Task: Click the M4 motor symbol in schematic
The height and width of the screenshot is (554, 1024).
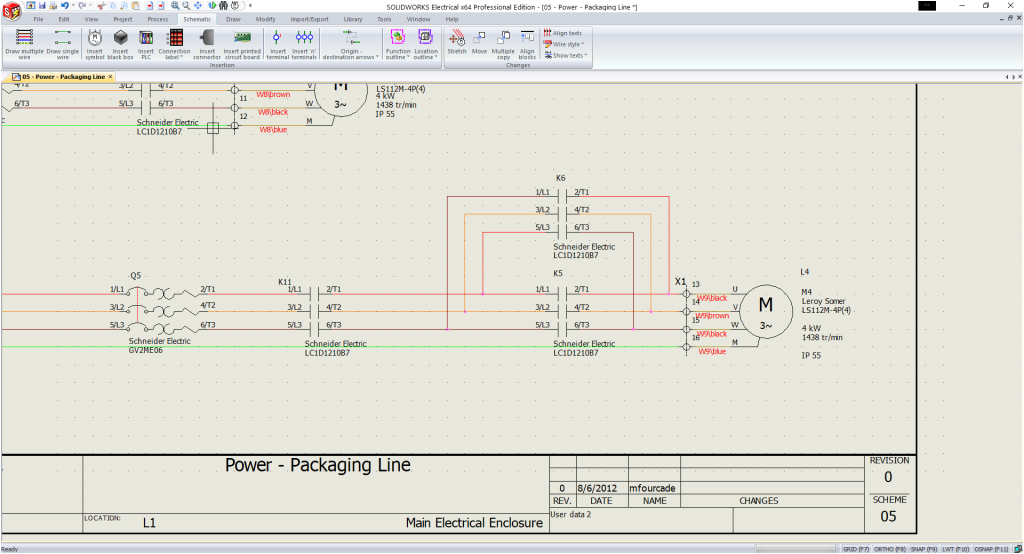Action: 766,308
